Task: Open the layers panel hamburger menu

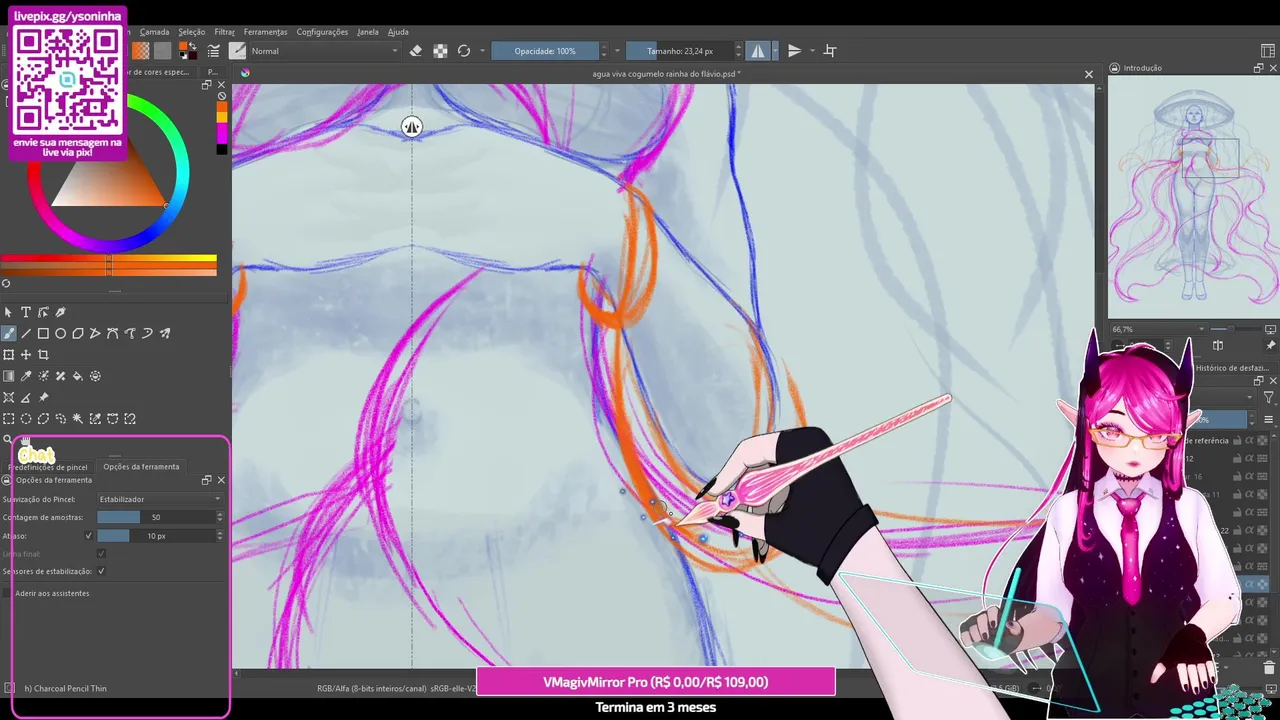Action: click(1269, 420)
